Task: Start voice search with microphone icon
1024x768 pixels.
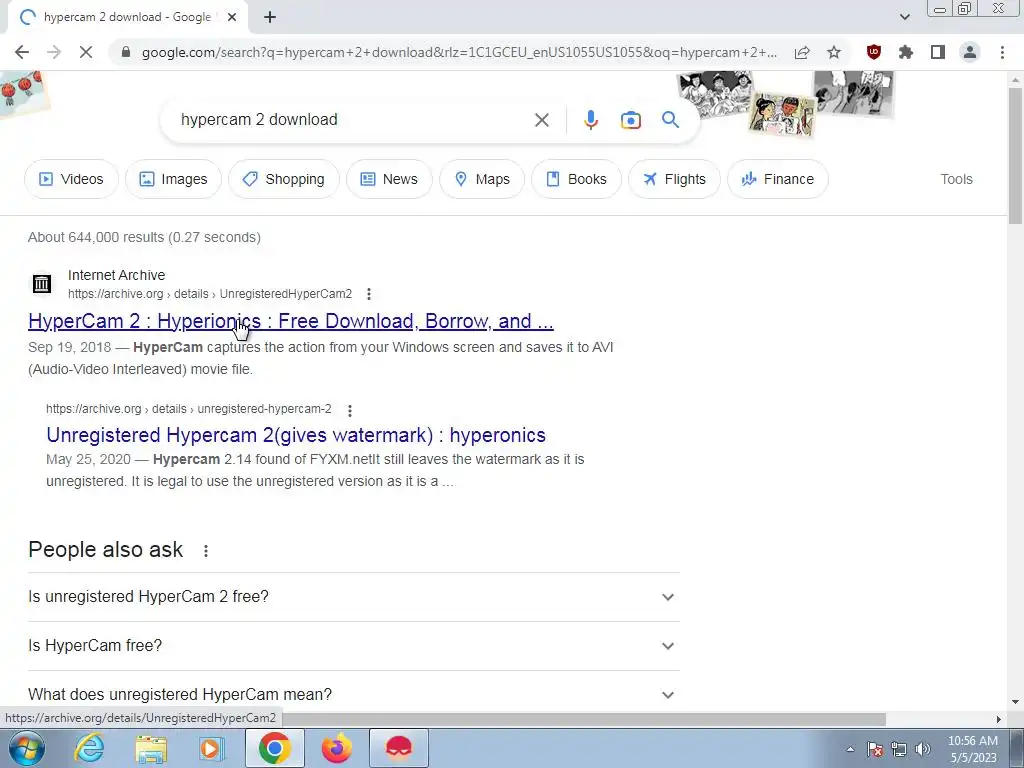Action: click(x=590, y=120)
